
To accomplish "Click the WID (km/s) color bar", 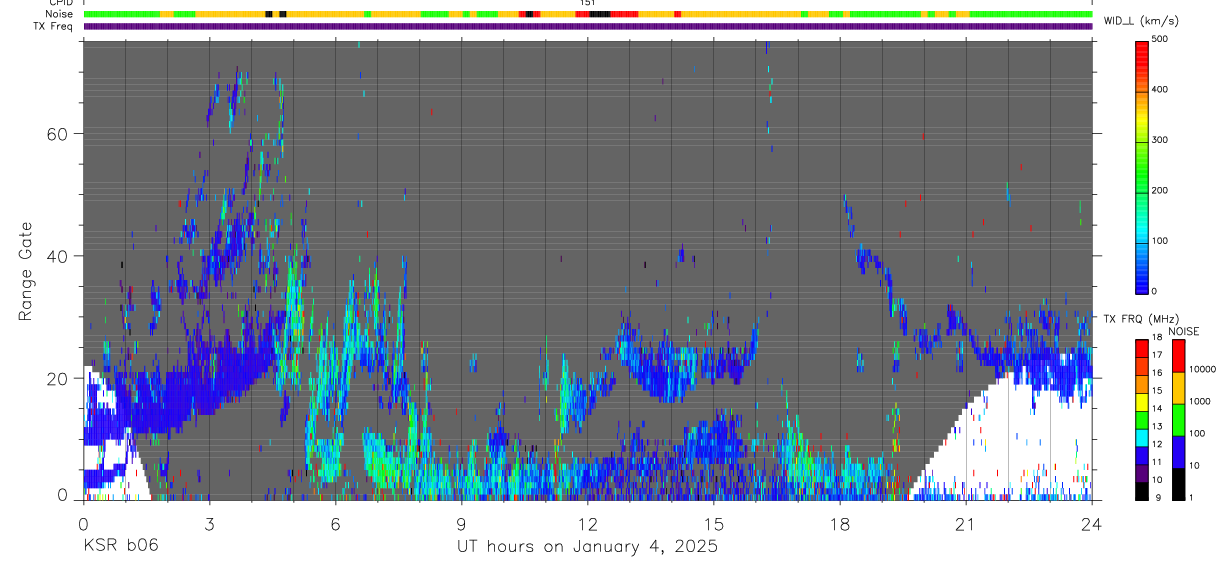I will point(1143,166).
